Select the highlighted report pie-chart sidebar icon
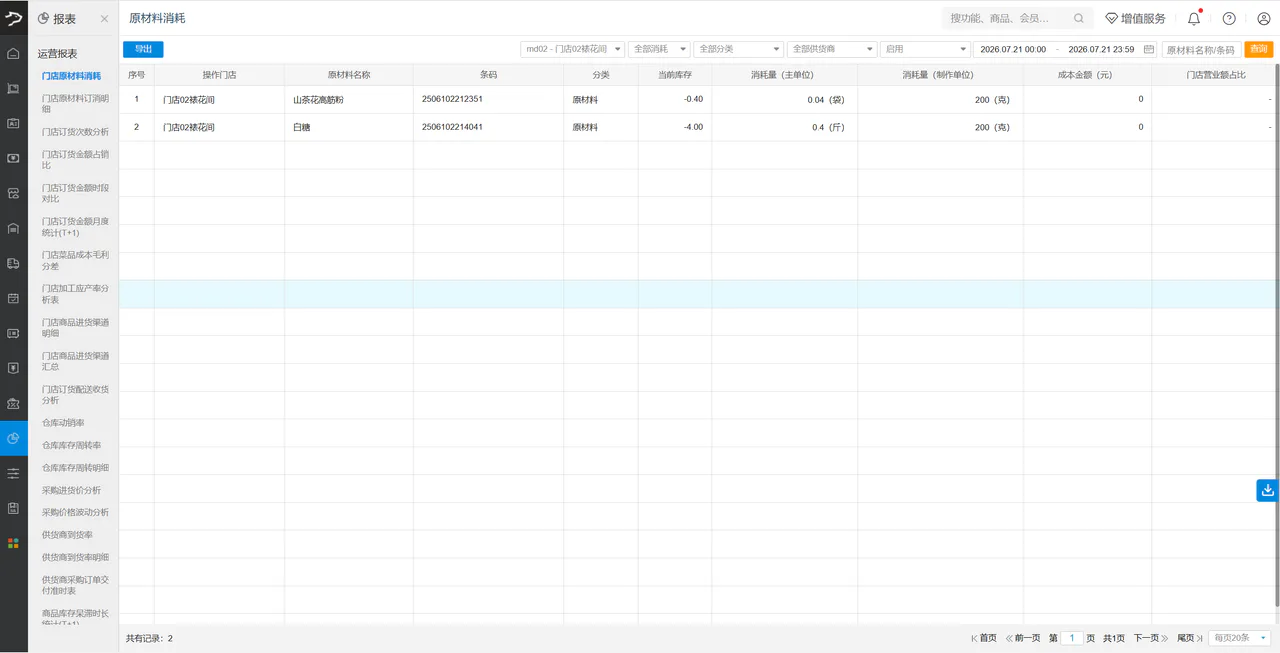The width and height of the screenshot is (1280, 653). 13,438
